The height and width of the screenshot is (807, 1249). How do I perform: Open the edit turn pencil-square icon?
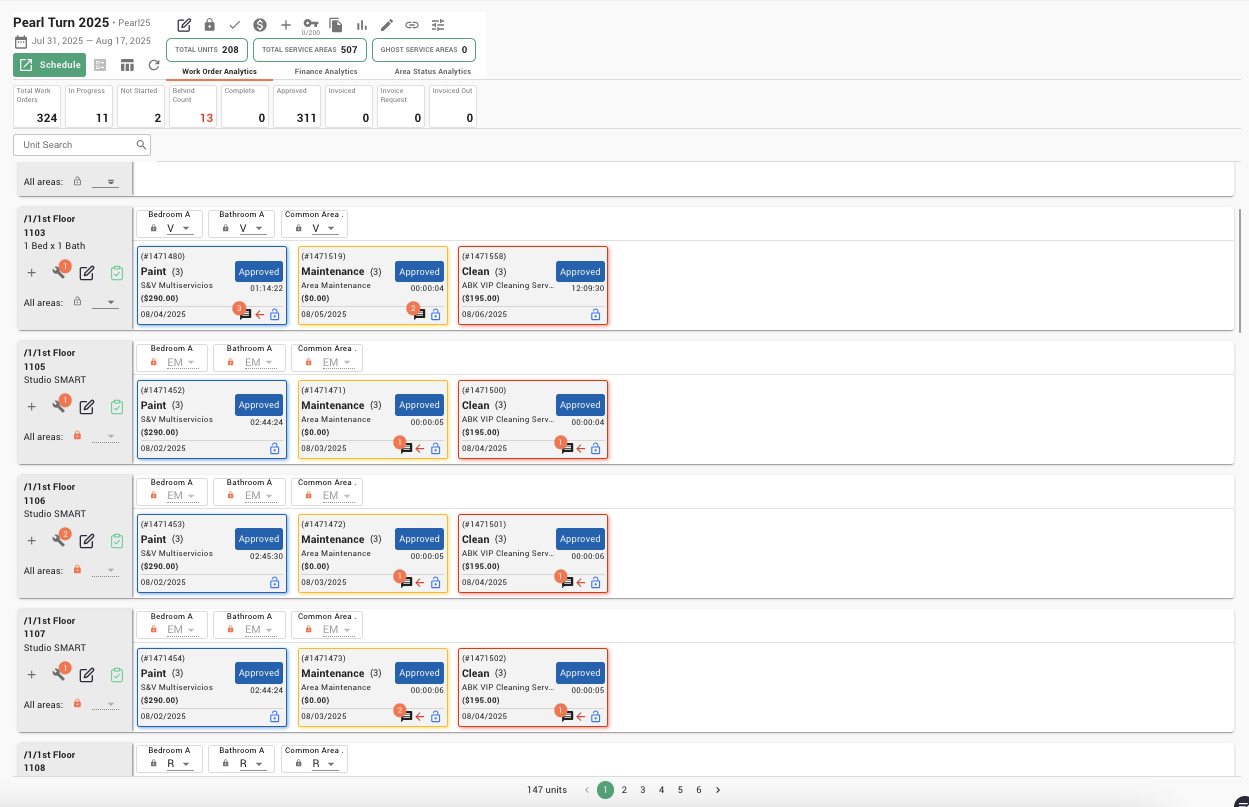184,25
